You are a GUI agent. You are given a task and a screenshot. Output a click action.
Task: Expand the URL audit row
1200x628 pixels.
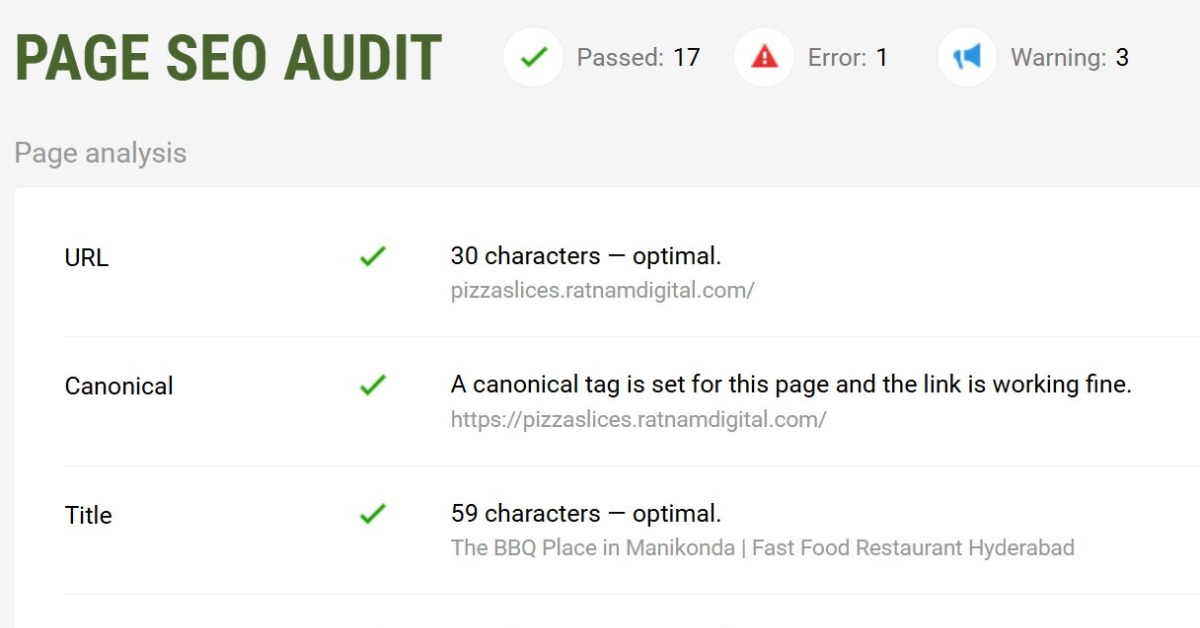pyautogui.click(x=87, y=257)
